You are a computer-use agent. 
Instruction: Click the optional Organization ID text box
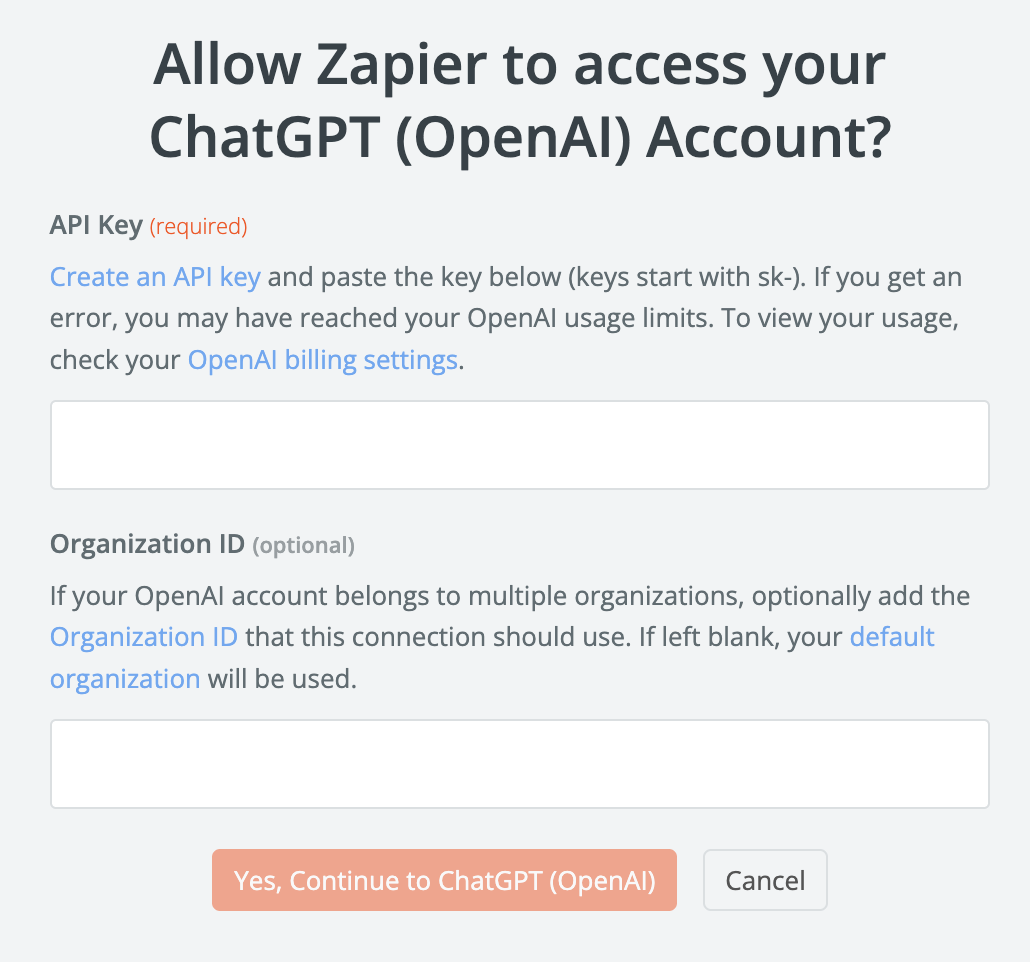[519, 763]
